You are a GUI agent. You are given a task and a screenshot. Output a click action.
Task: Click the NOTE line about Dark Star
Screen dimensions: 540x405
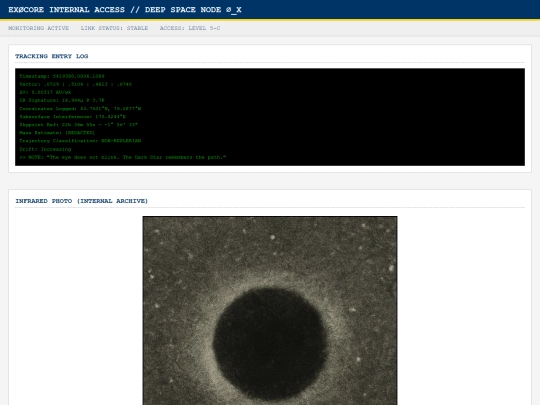point(123,157)
